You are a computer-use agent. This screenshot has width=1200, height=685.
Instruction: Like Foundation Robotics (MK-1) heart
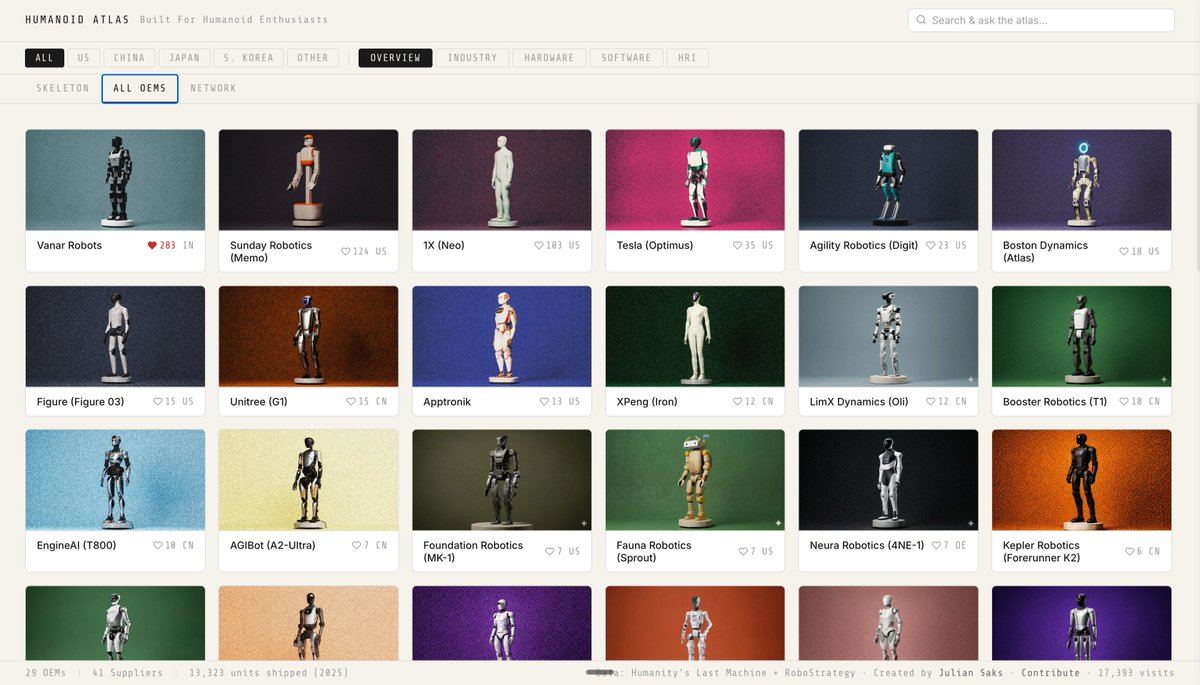[550, 551]
